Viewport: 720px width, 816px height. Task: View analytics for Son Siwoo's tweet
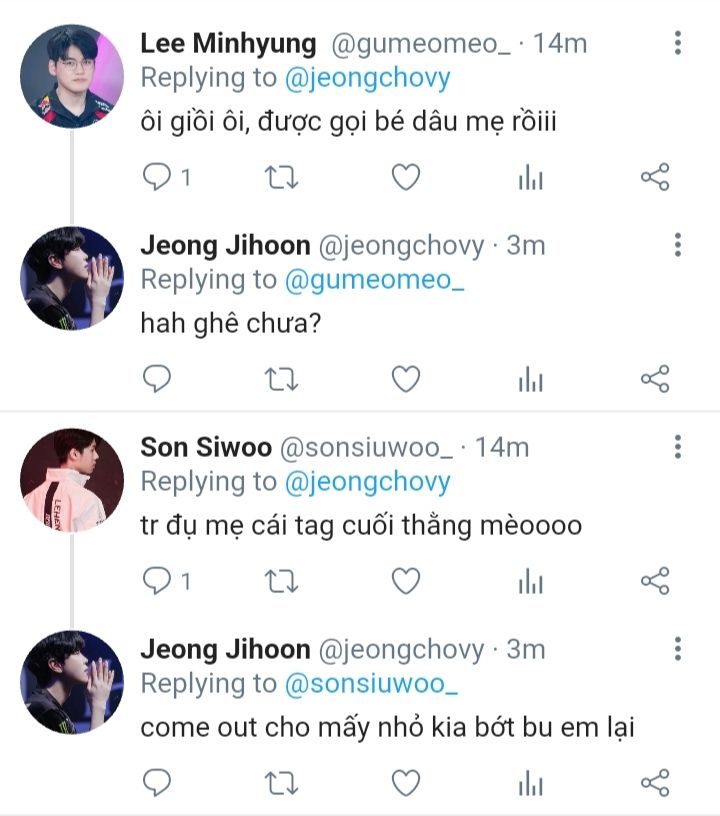530,581
